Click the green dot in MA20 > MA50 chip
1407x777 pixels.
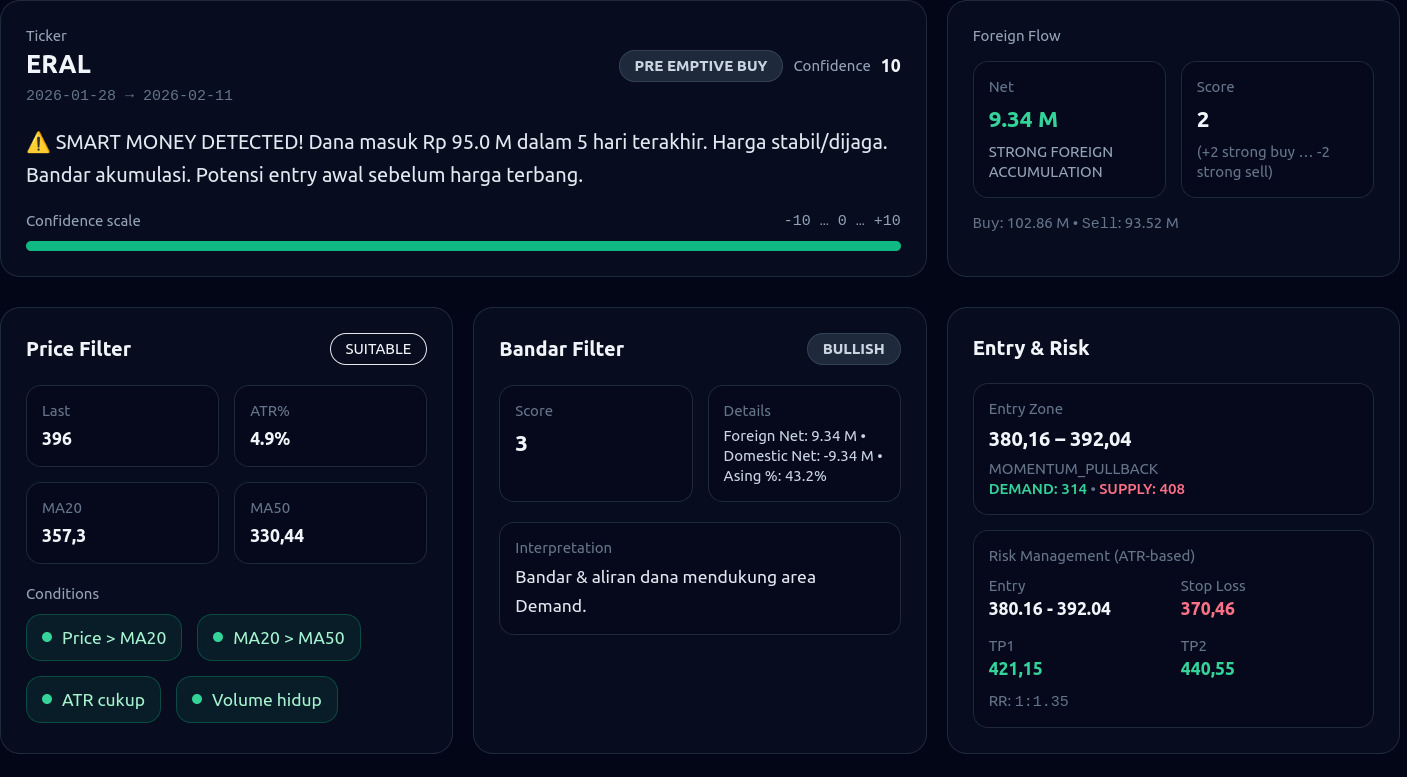[x=218, y=637]
